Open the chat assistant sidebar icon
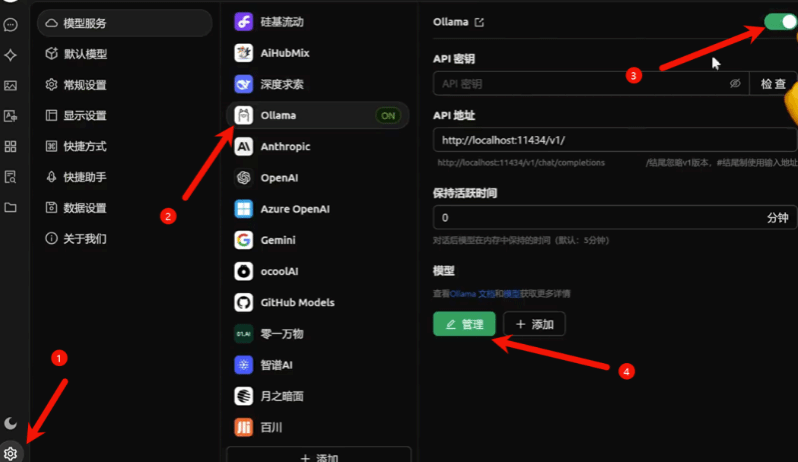Screen dimensions: 798x462 coord(10,24)
